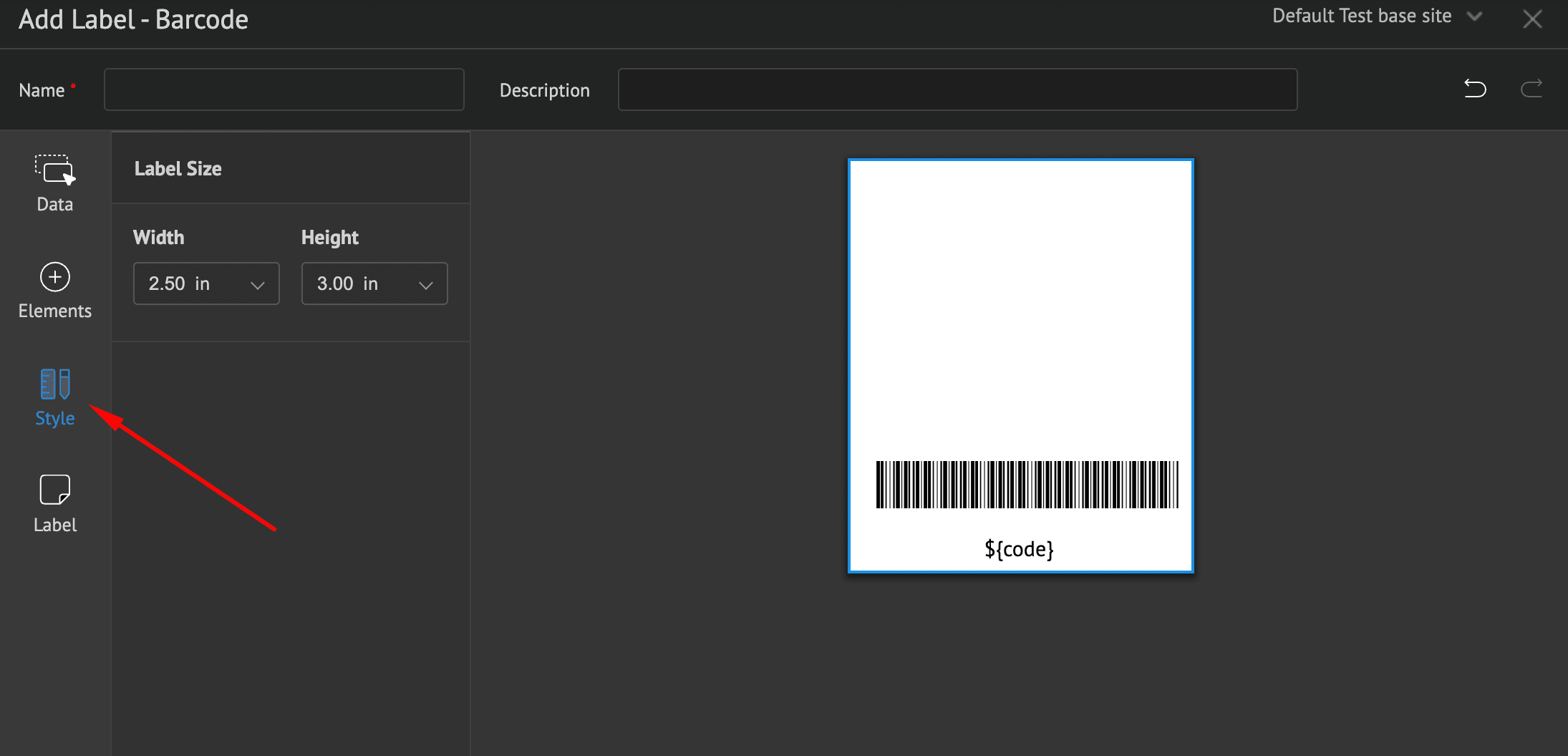The height and width of the screenshot is (756, 1568).
Task: Click the Width field heading
Action: 159,238
